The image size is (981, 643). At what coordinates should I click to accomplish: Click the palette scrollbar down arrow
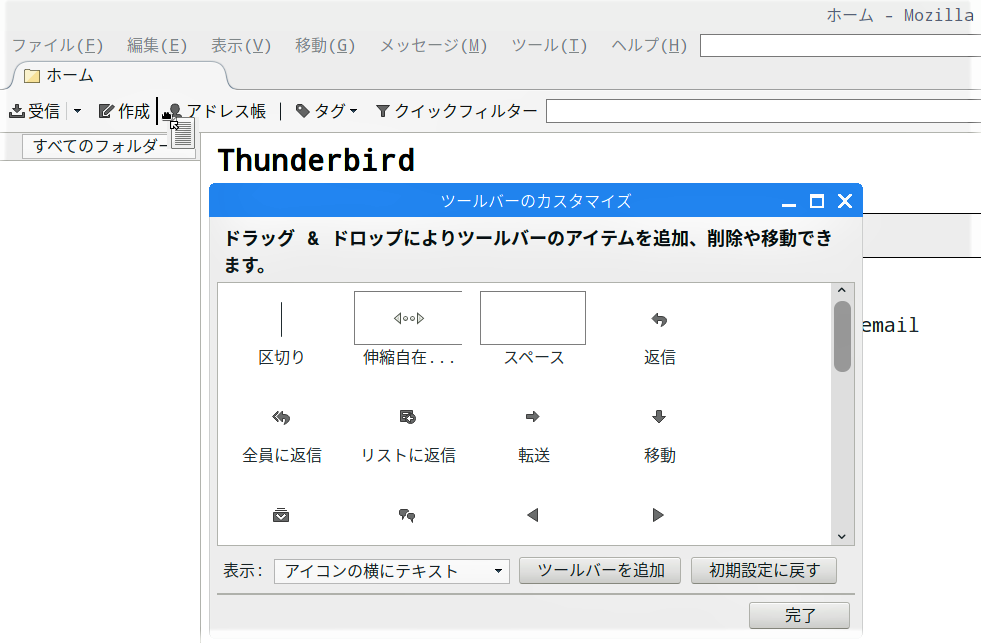pyautogui.click(x=841, y=537)
